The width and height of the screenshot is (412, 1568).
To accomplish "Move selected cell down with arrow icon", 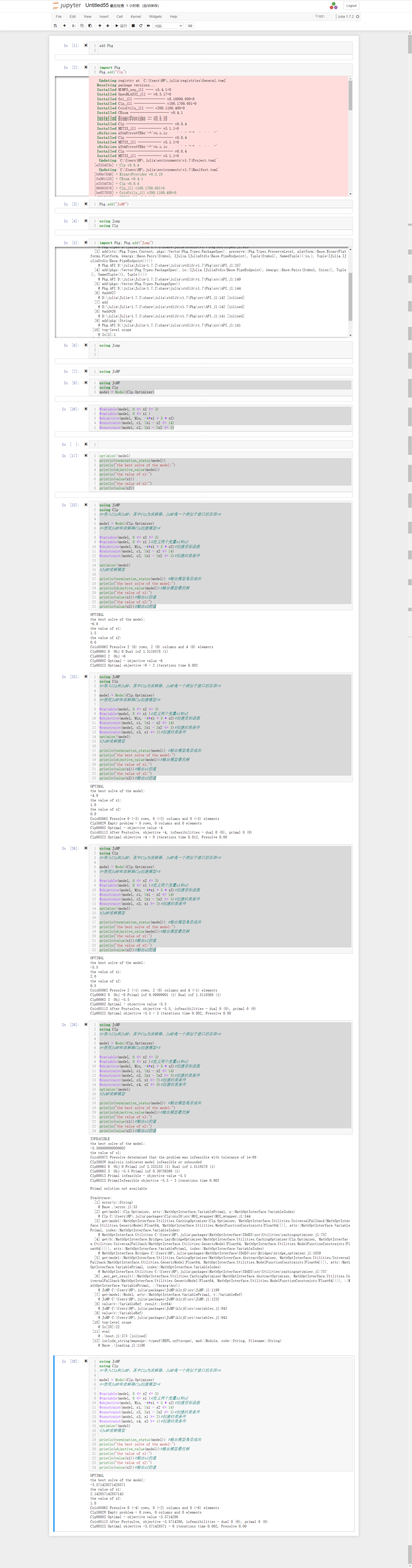I will pos(108,26).
